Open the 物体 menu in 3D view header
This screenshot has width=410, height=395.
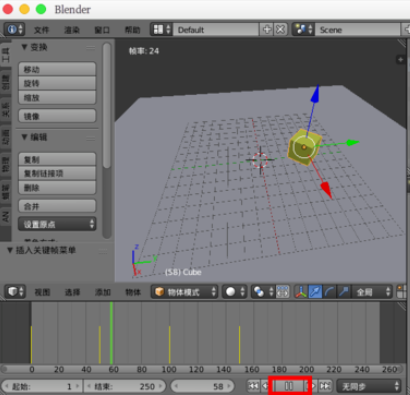(x=133, y=292)
